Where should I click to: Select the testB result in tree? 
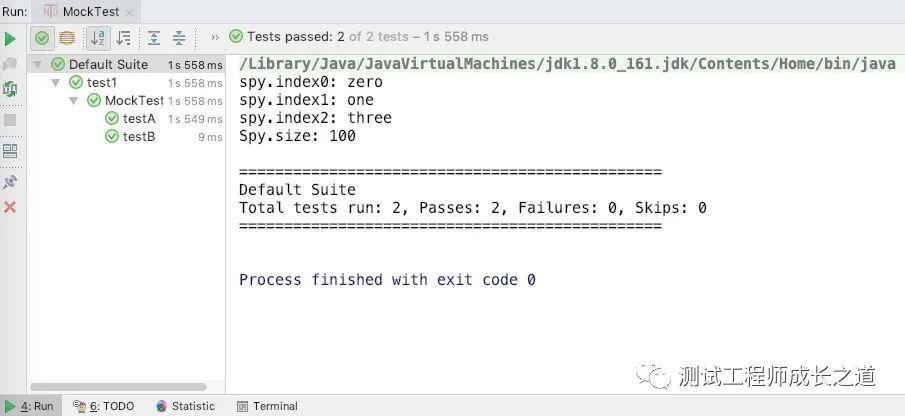(x=139, y=137)
